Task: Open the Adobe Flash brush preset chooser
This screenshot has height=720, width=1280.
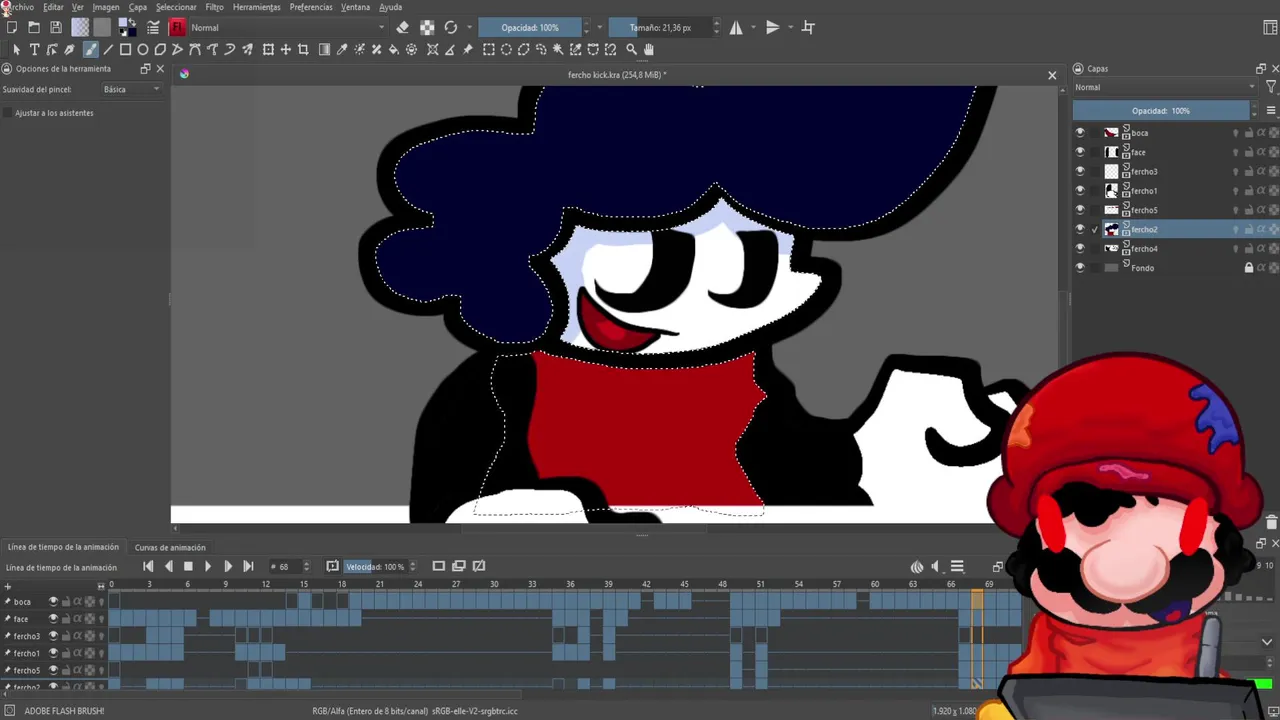Action: [x=177, y=27]
